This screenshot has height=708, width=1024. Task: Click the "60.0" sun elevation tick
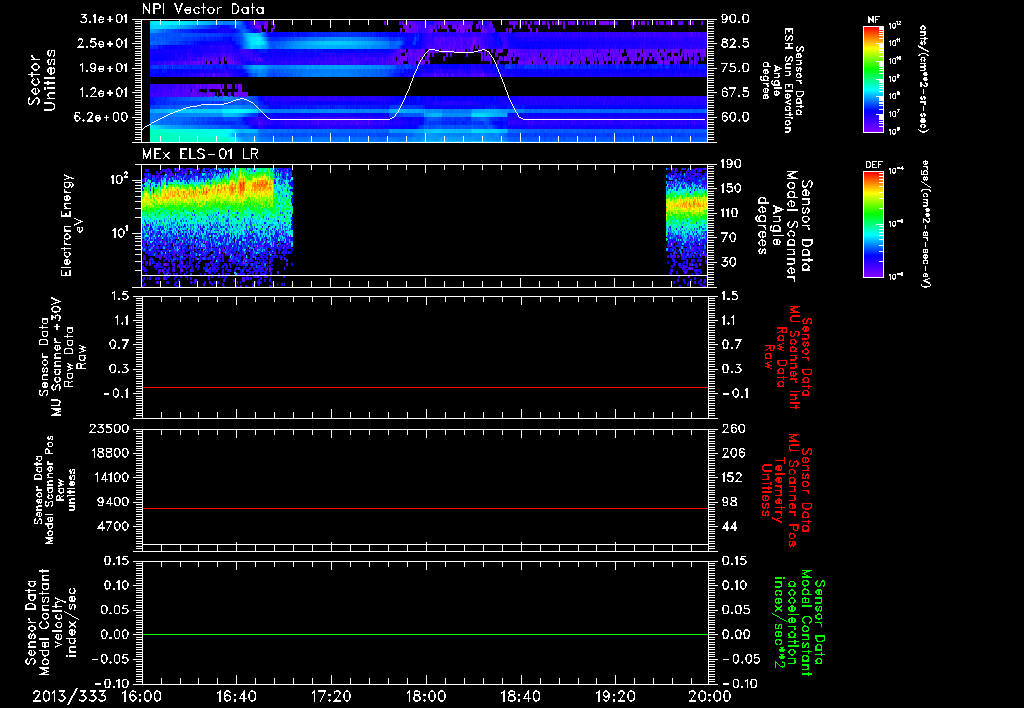[735, 118]
